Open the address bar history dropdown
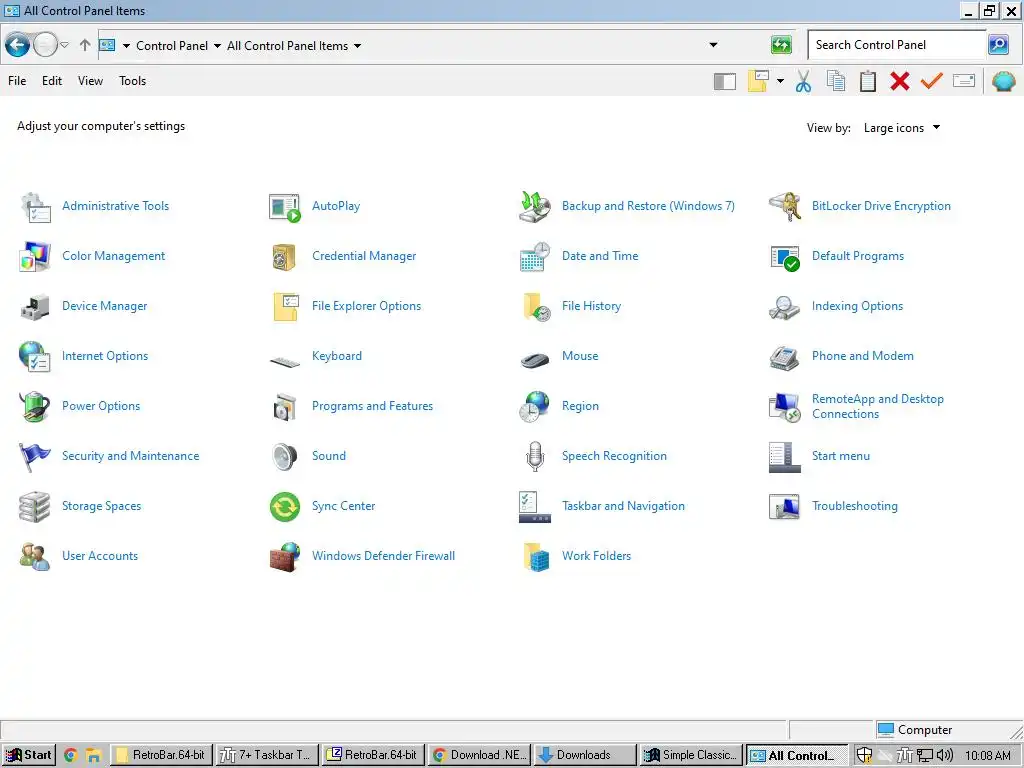The width and height of the screenshot is (1024, 768). pyautogui.click(x=714, y=45)
